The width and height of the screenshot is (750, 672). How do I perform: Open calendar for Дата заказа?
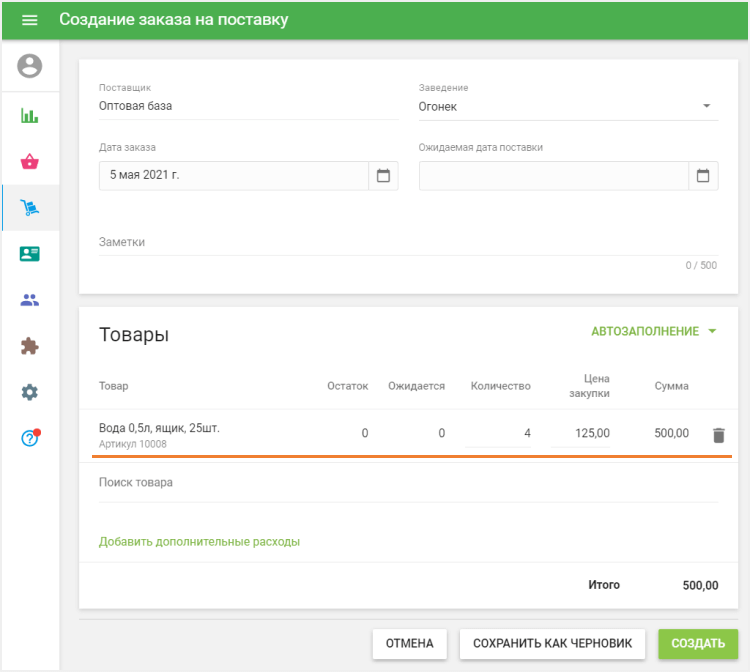tap(383, 176)
